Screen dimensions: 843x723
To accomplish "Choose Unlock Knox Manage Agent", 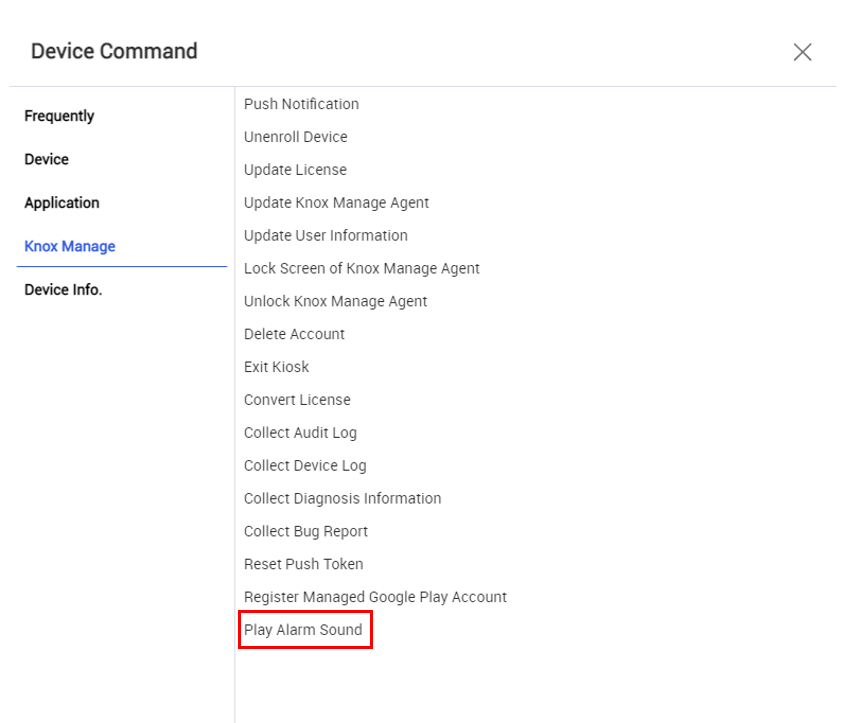I will coord(335,301).
